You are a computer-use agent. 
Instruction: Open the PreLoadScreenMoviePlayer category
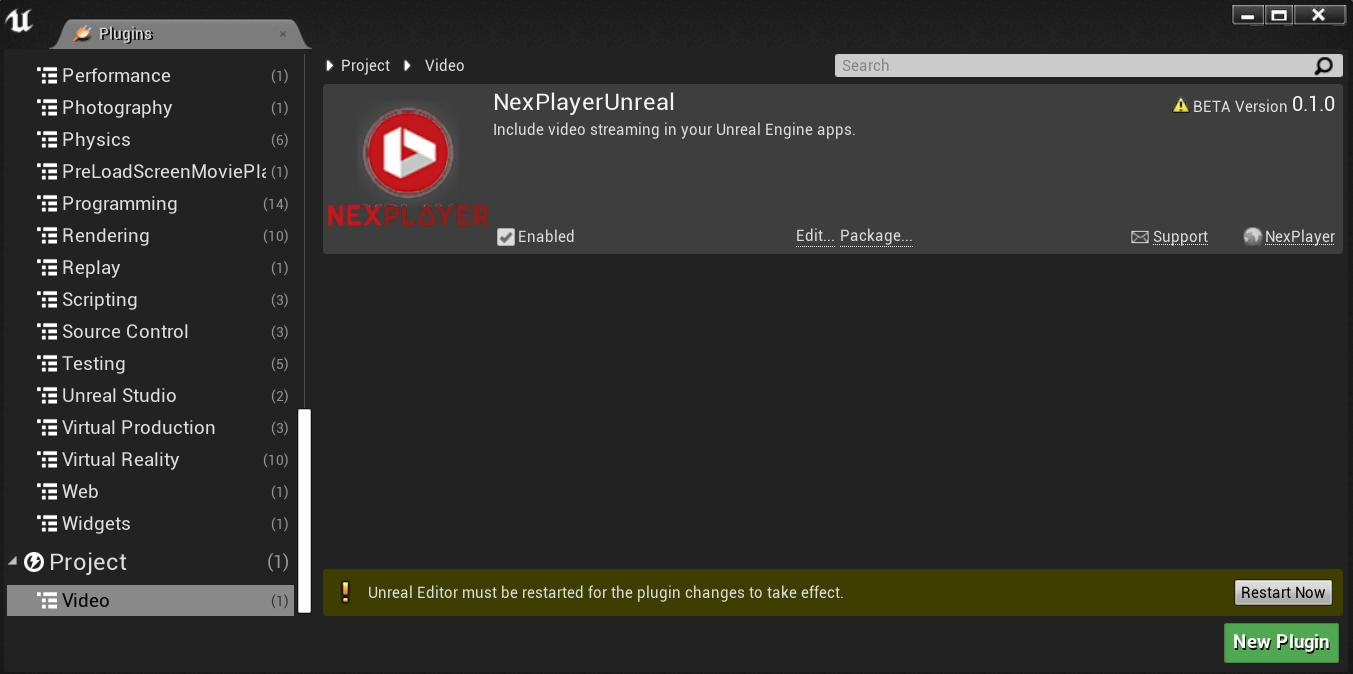pos(150,172)
